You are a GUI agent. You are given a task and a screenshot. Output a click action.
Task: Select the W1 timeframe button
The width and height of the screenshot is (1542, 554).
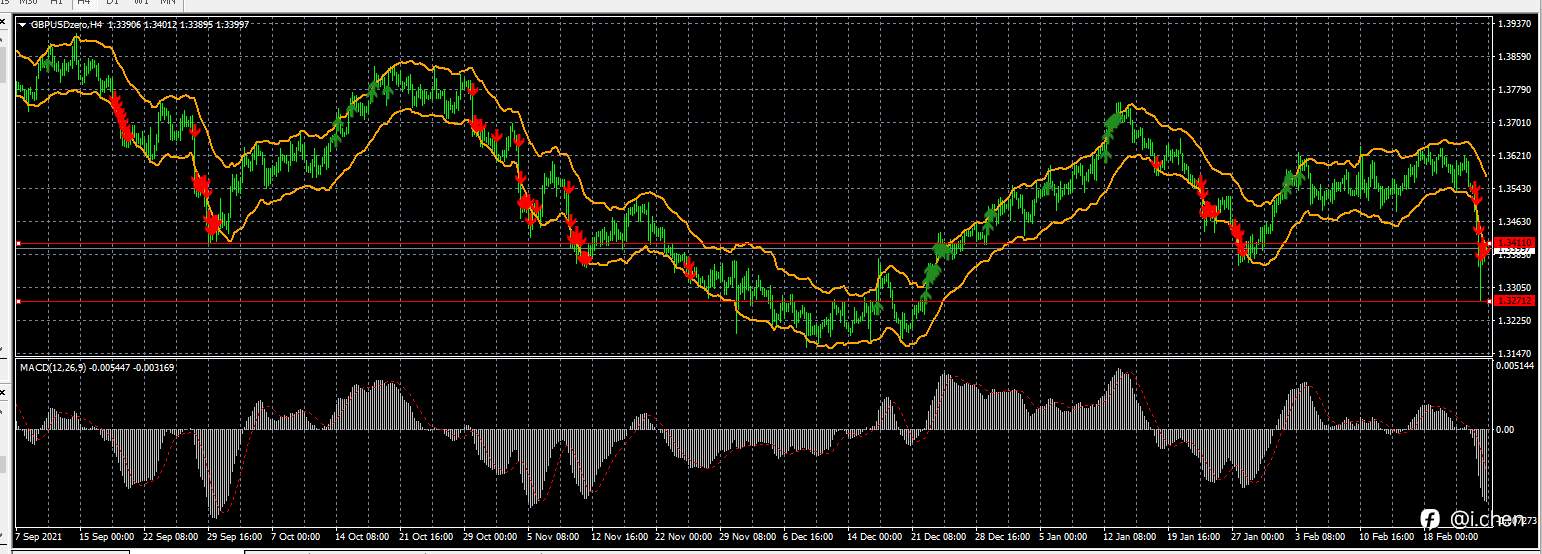point(140,3)
